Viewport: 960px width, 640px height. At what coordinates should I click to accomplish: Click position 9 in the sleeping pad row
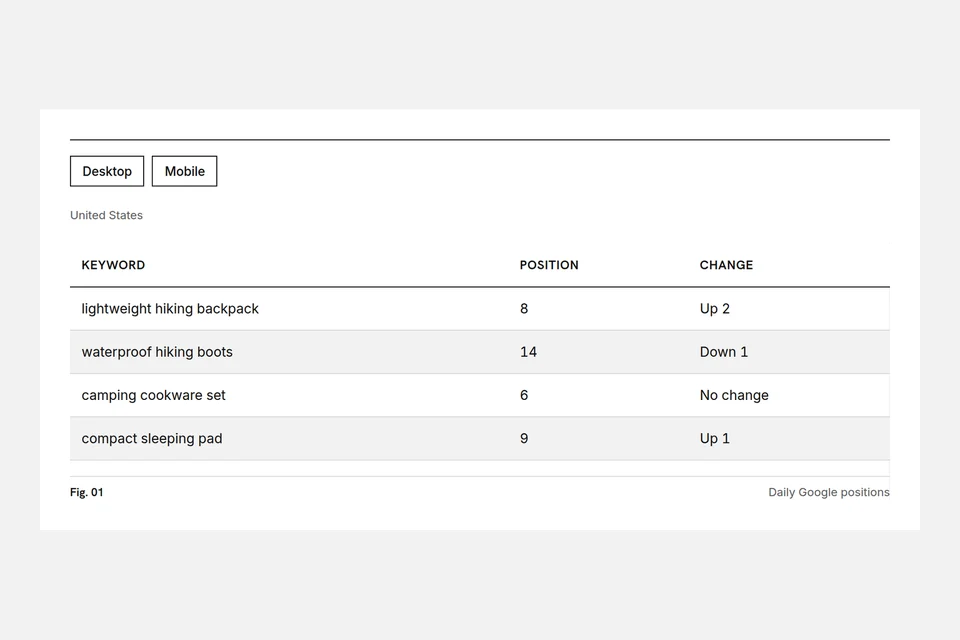coord(524,439)
